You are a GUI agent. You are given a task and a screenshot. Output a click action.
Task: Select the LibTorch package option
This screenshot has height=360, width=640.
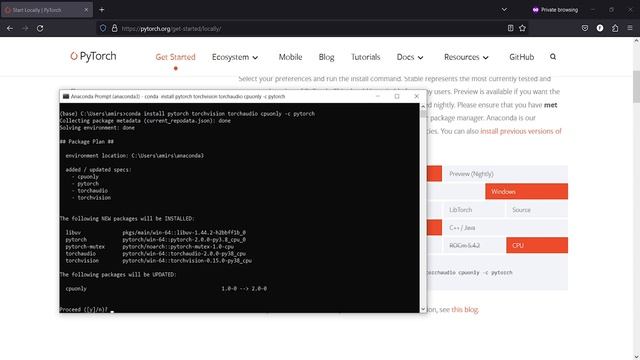474,210
